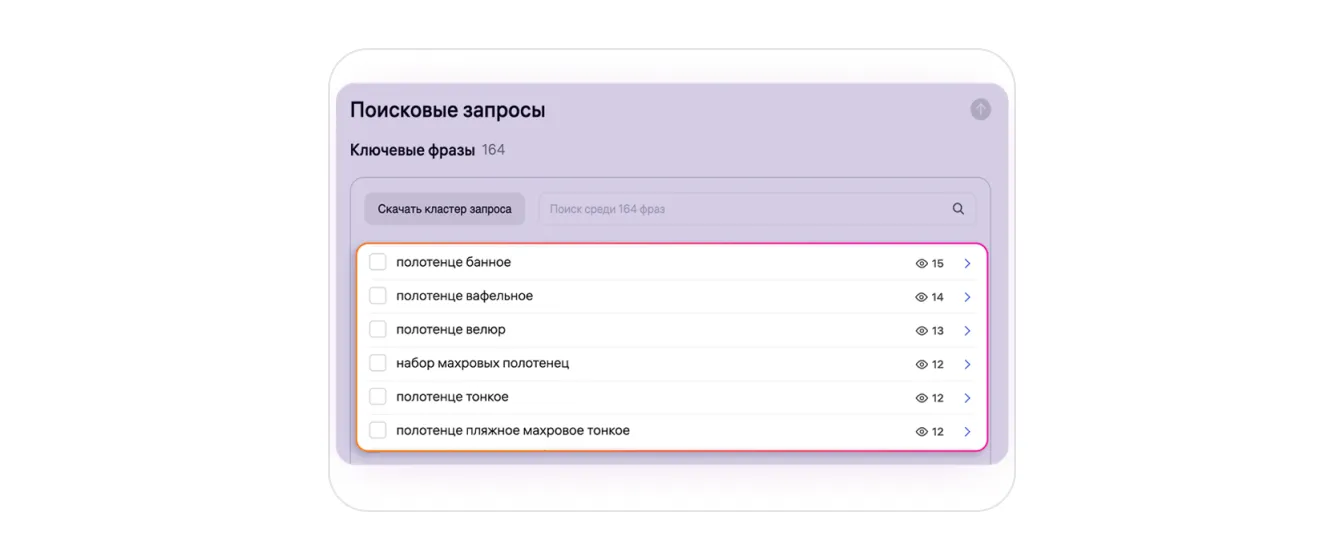This screenshot has height=557, width=1344.
Task: Click eye icon for полотенце пляжное махровое тонкое
Action: [922, 432]
